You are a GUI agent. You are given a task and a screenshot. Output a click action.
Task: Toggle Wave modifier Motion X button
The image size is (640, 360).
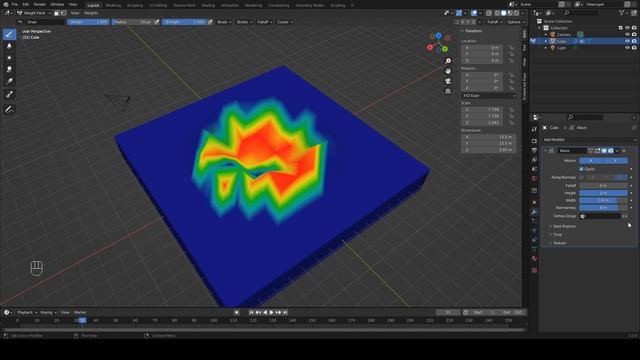591,160
